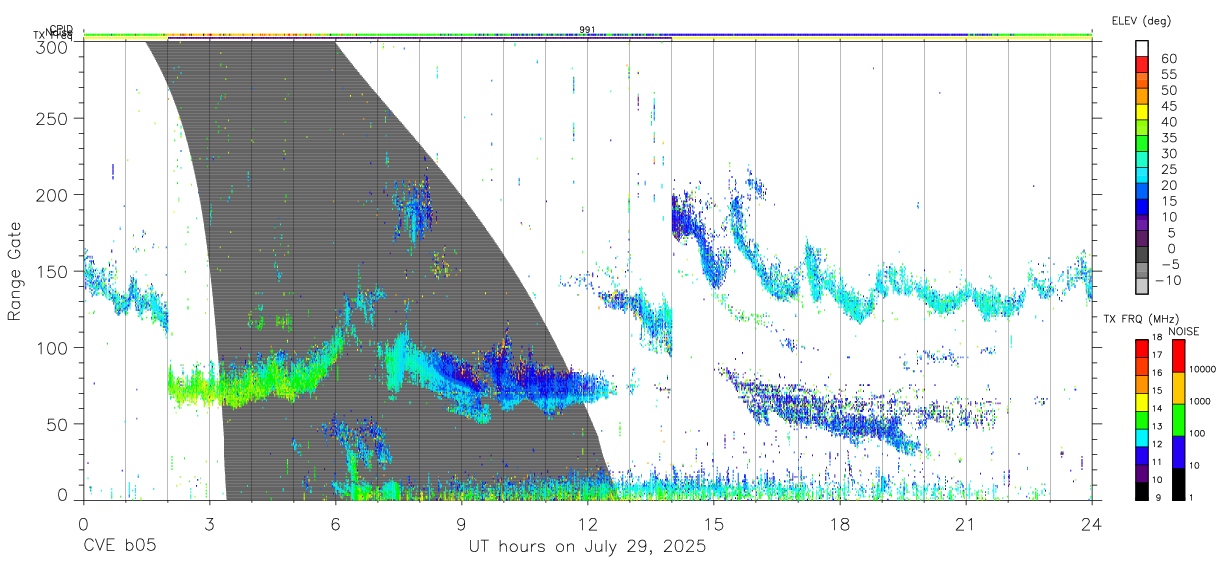The height and width of the screenshot is (567, 1228).
Task: Click the 'CVE b05' radar beam label
Action: (119, 547)
